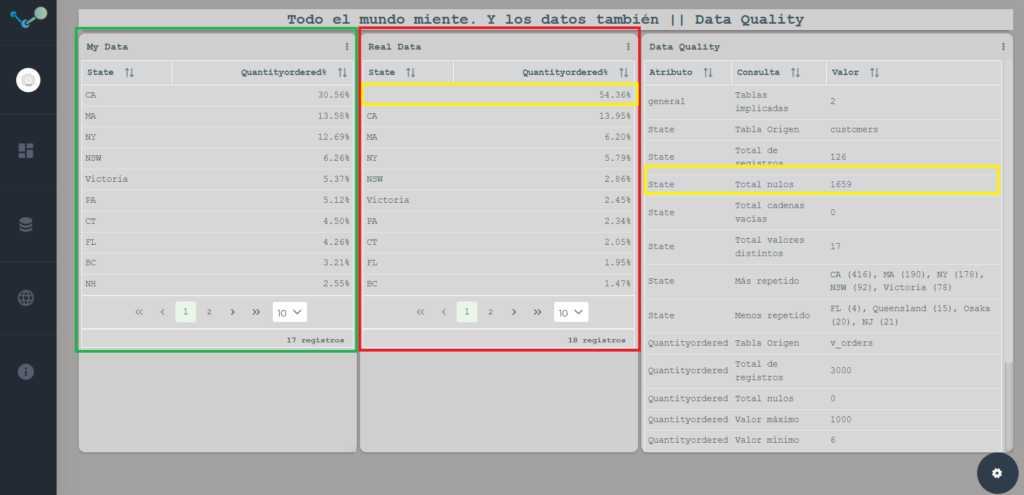This screenshot has width=1024, height=495.
Task: Click the app logo in the sidebar
Action: (29, 18)
